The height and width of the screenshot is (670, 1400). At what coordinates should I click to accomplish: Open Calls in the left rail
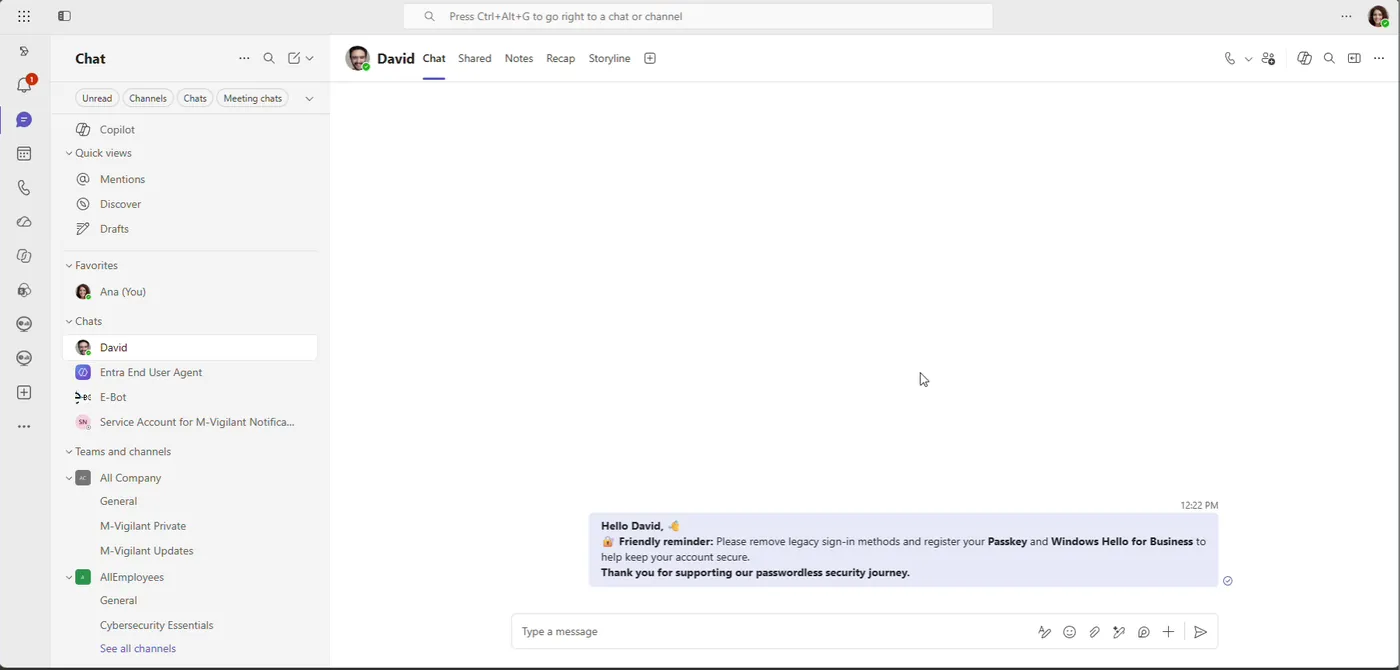tap(24, 188)
